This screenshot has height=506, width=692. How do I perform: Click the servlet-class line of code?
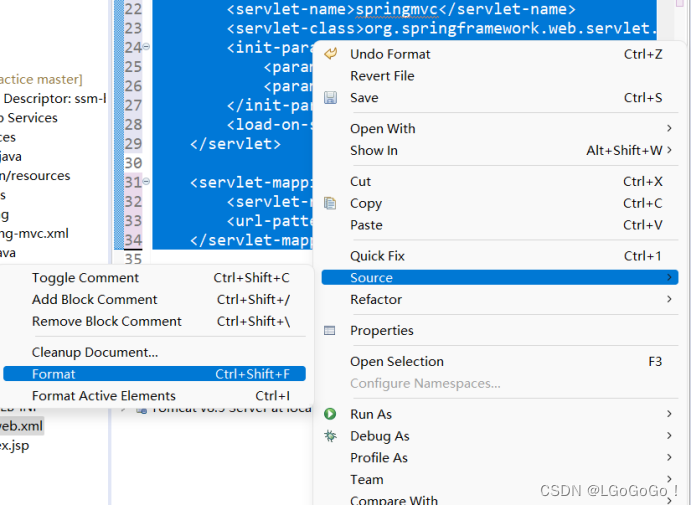(441, 29)
